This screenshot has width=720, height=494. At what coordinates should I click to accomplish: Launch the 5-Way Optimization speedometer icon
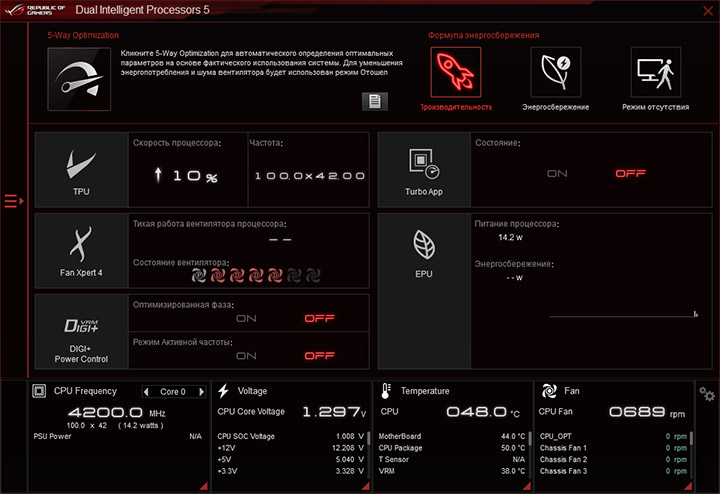point(79,79)
